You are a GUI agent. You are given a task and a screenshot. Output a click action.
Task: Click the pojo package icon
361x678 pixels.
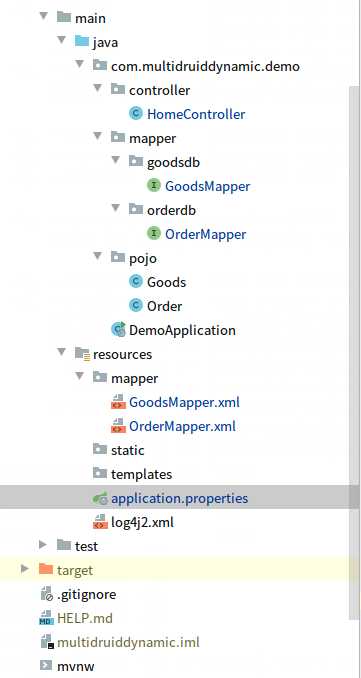point(118,257)
